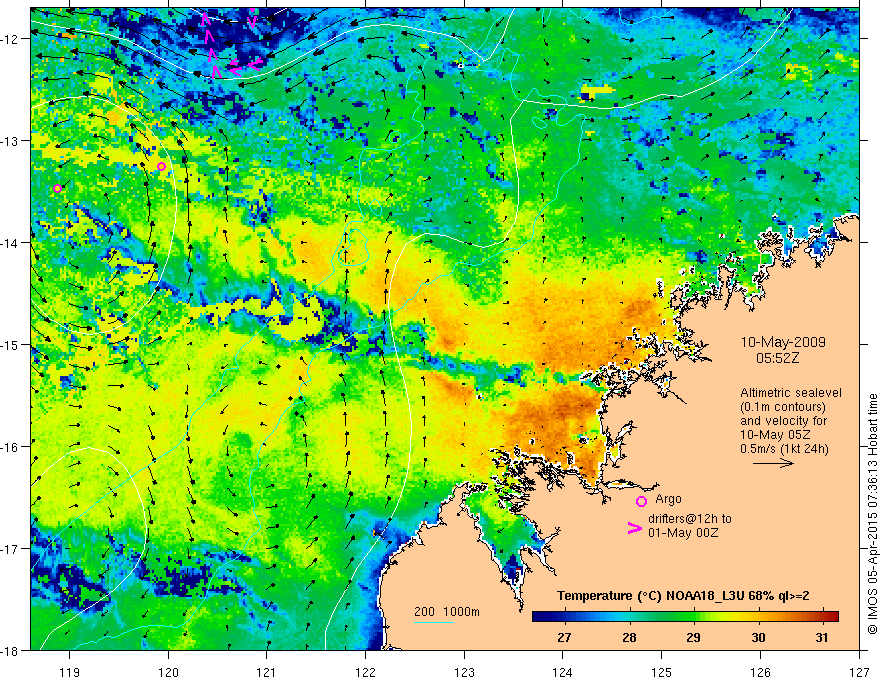
Task: Click the 119 longitude axis label
Action: [x=70, y=672]
